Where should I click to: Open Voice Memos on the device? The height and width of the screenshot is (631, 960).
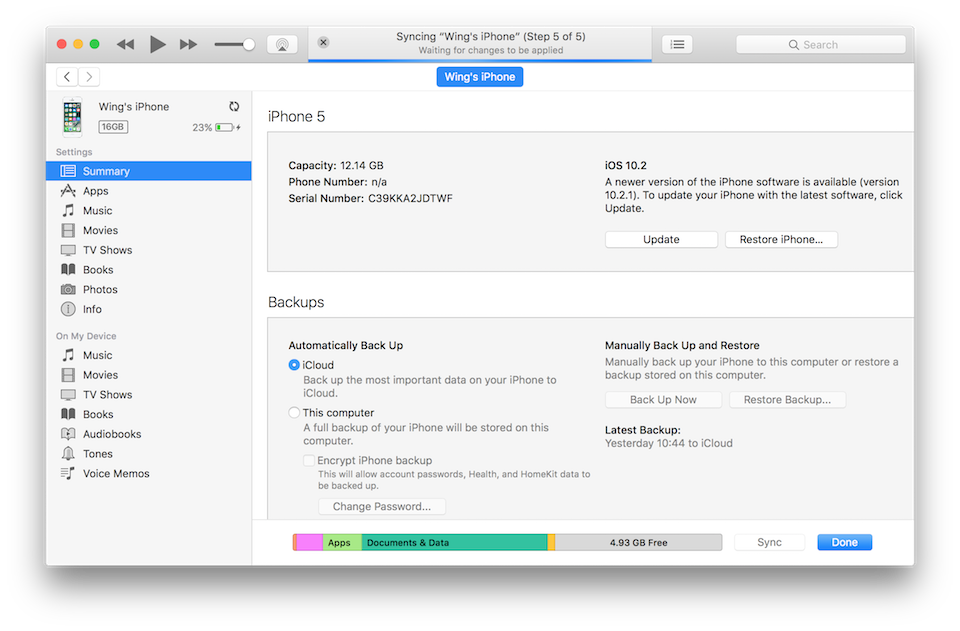149,473
